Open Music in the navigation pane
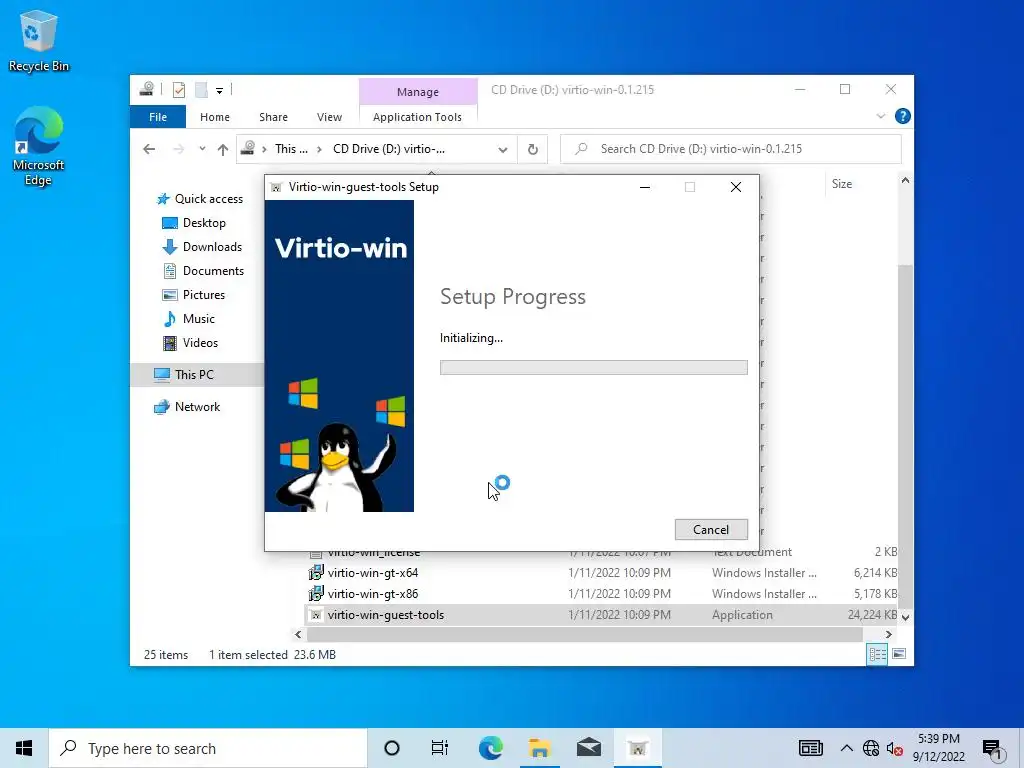This screenshot has width=1024, height=768. (188, 319)
